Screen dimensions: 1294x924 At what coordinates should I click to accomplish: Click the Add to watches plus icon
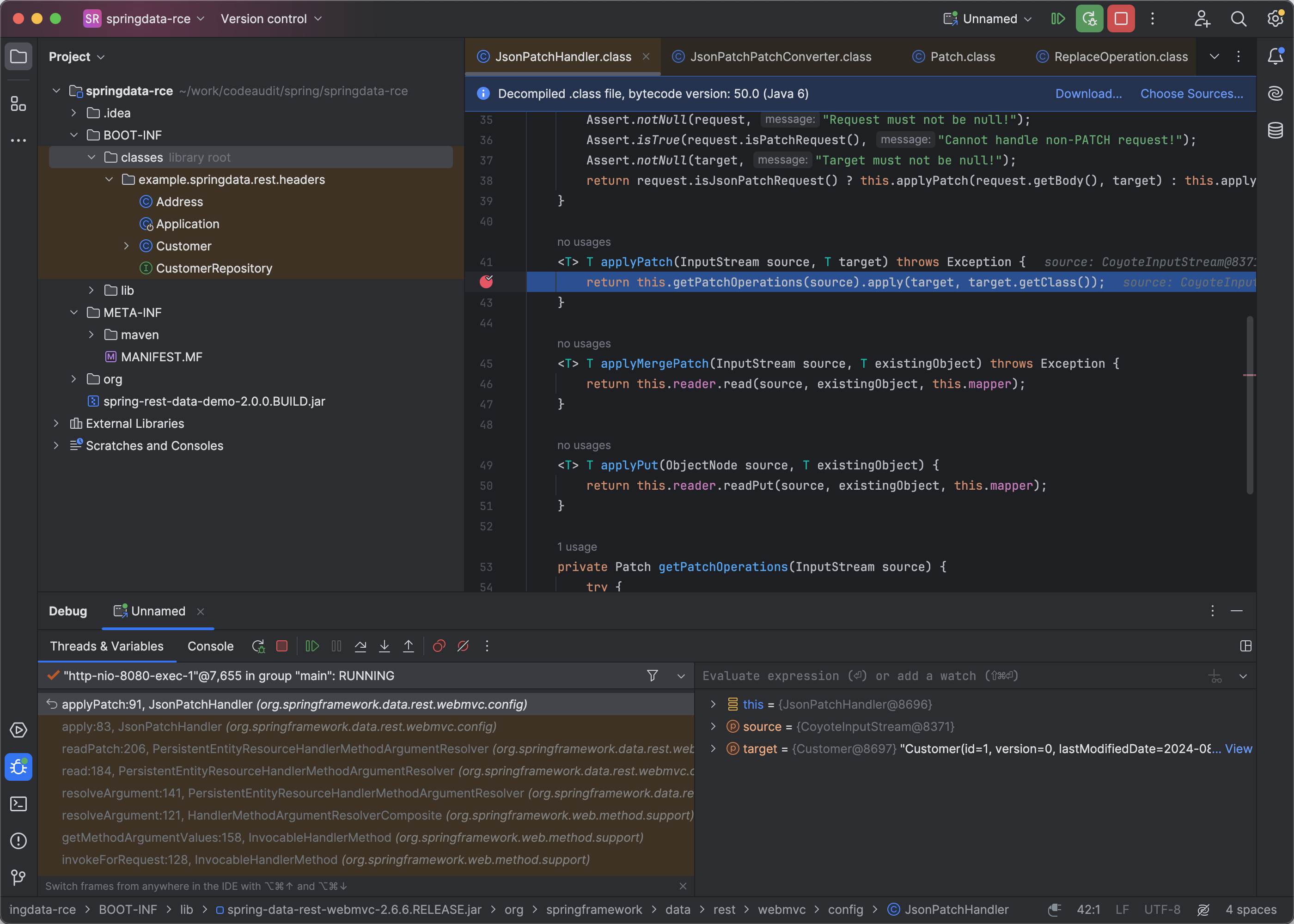point(1215,676)
